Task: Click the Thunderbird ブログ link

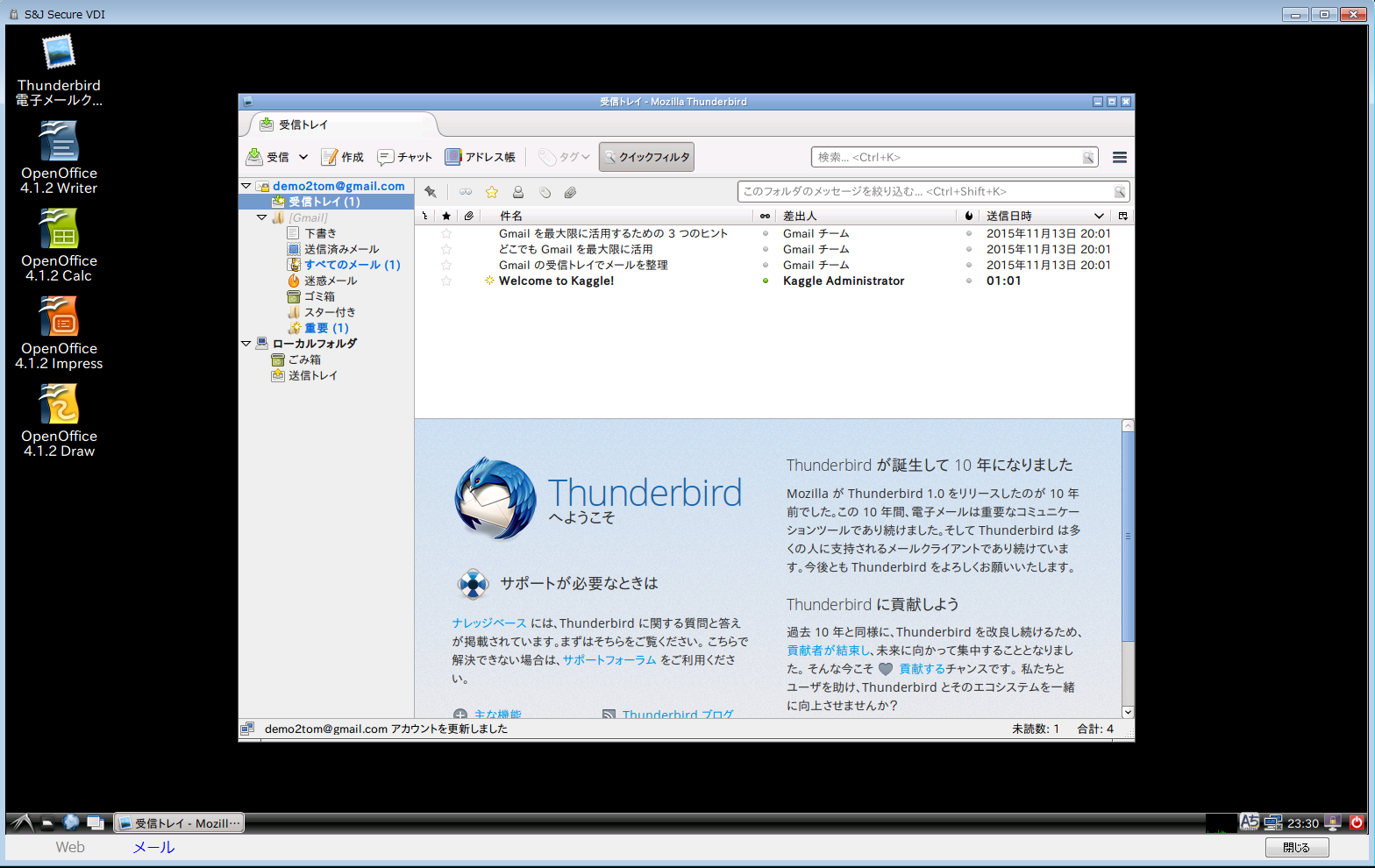Action: coord(678,714)
